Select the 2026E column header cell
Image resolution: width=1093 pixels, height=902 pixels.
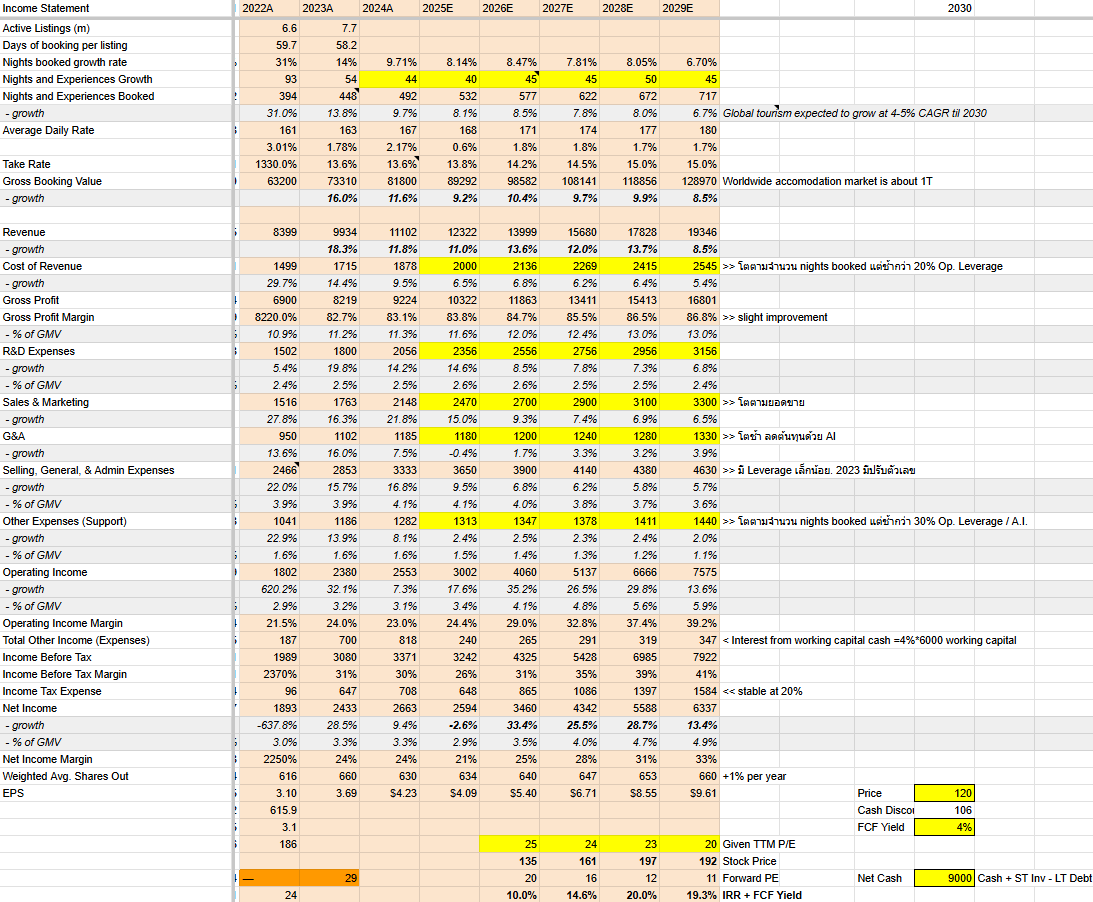click(x=509, y=8)
